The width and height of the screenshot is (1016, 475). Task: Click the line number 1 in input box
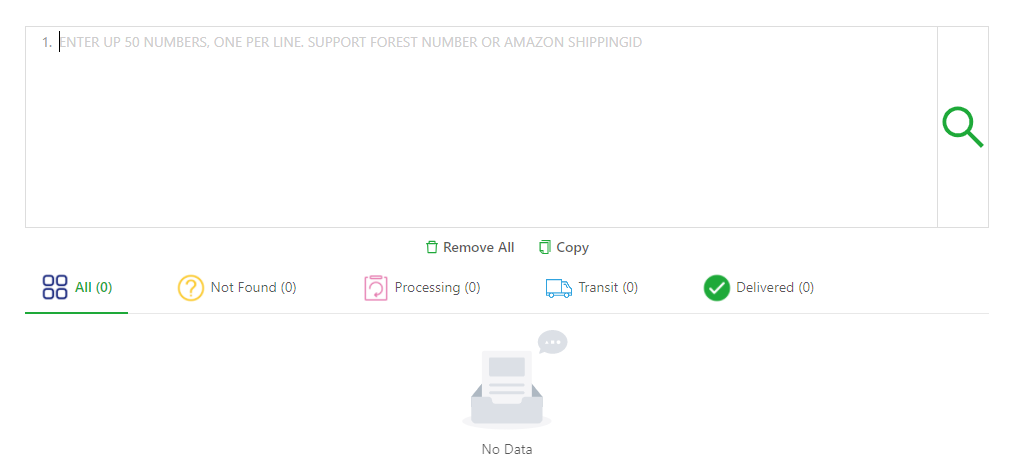click(46, 42)
